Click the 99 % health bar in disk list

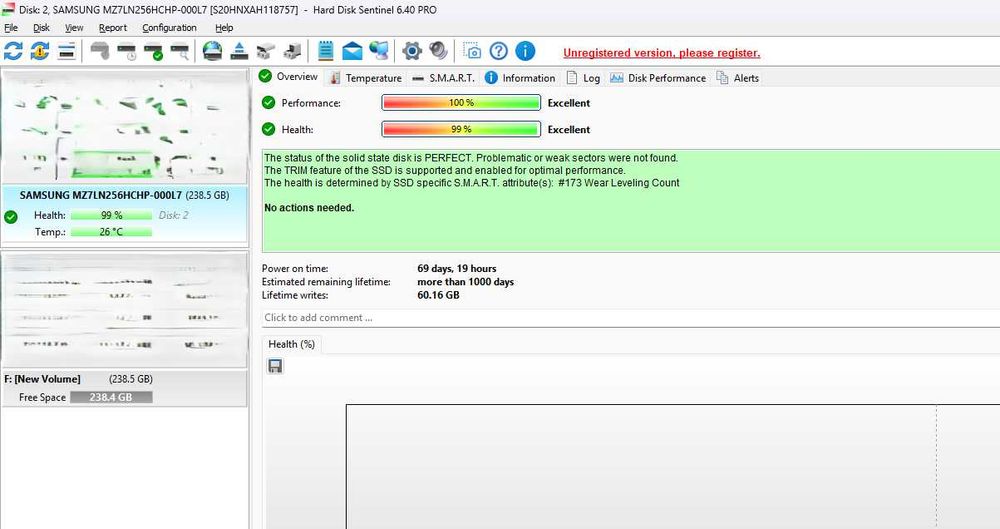point(112,215)
